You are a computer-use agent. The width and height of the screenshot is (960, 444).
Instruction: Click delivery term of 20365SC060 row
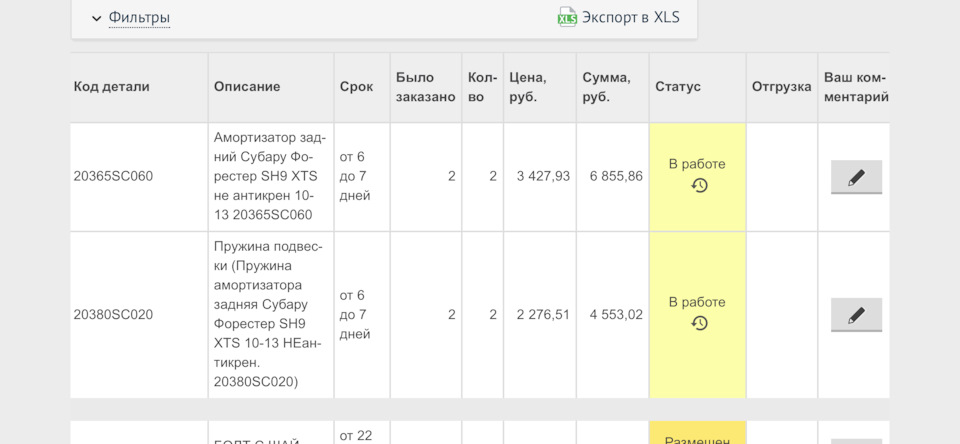(x=362, y=177)
